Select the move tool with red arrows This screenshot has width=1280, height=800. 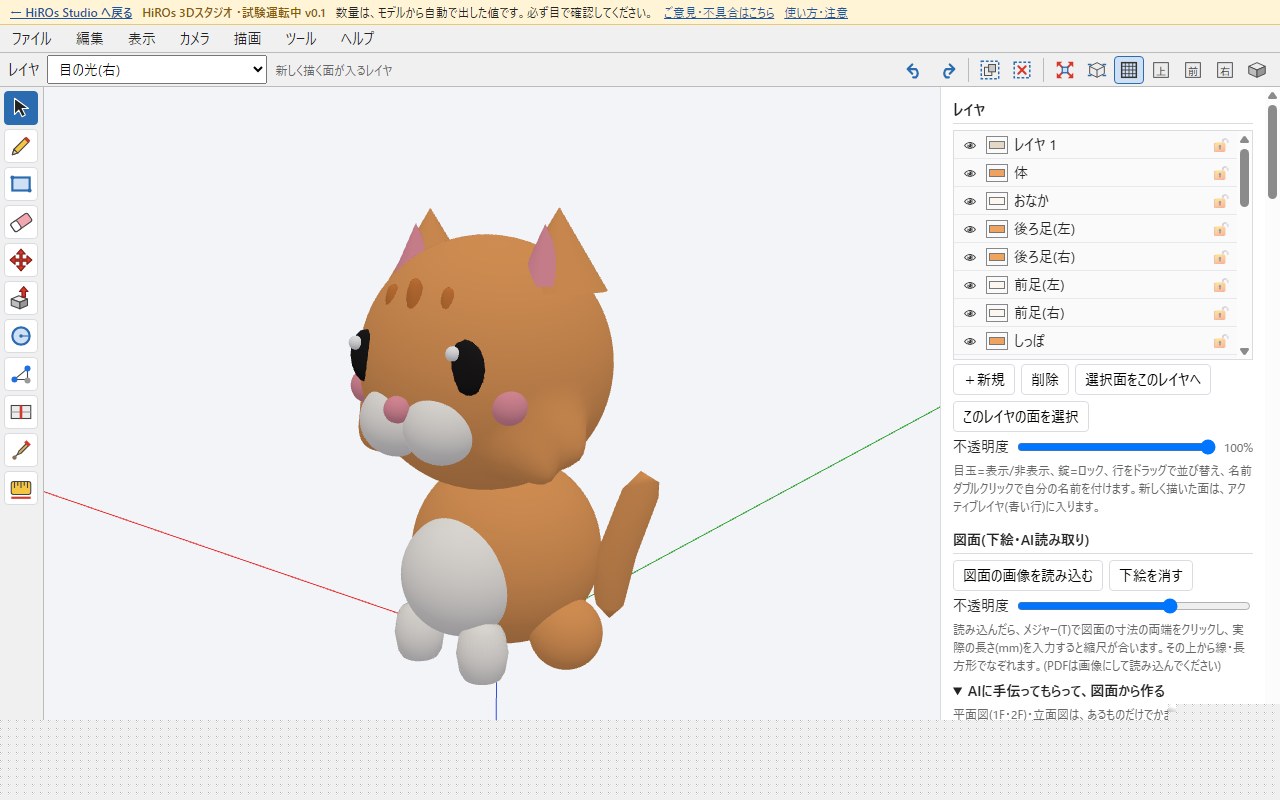[x=21, y=260]
